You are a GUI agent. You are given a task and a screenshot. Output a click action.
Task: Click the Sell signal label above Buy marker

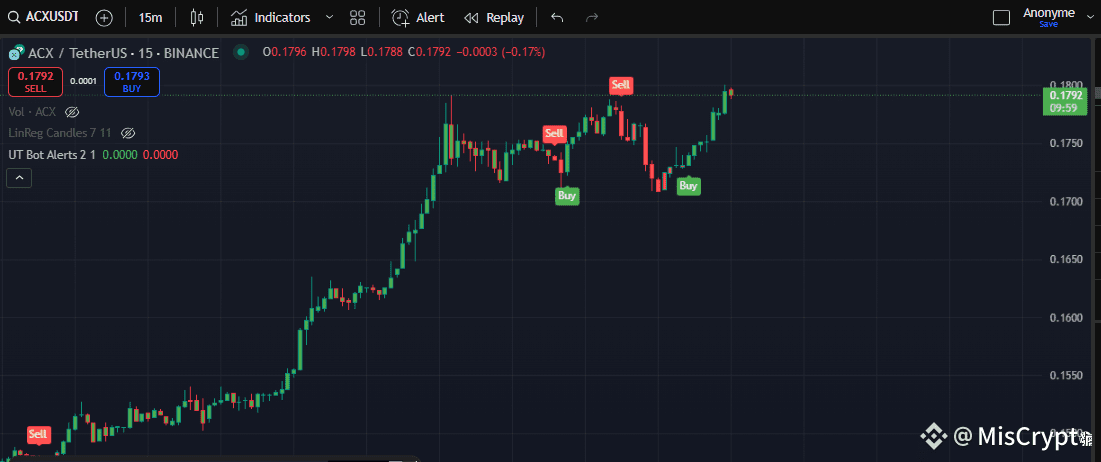tap(555, 133)
